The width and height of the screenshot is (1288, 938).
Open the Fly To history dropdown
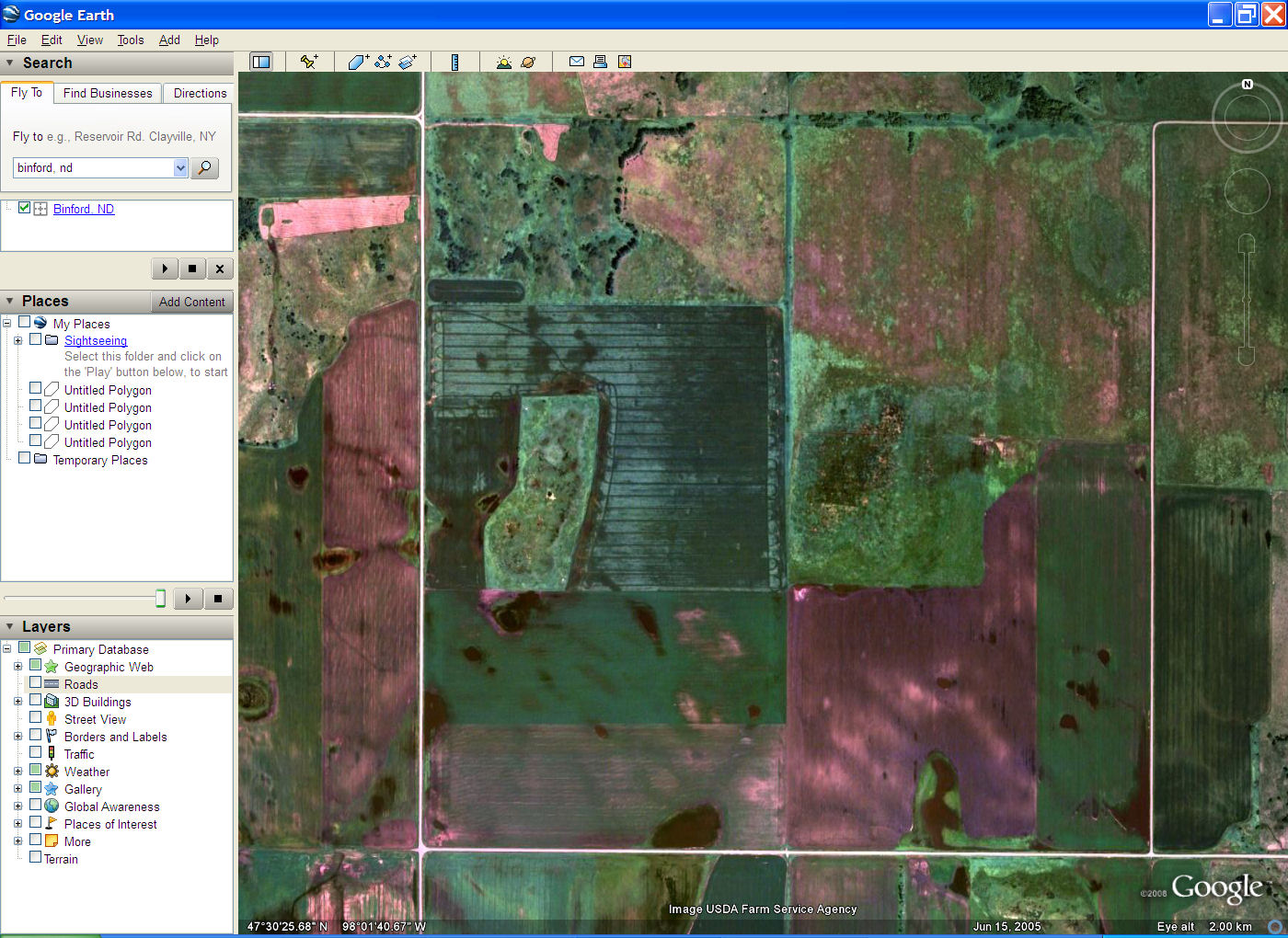point(180,167)
